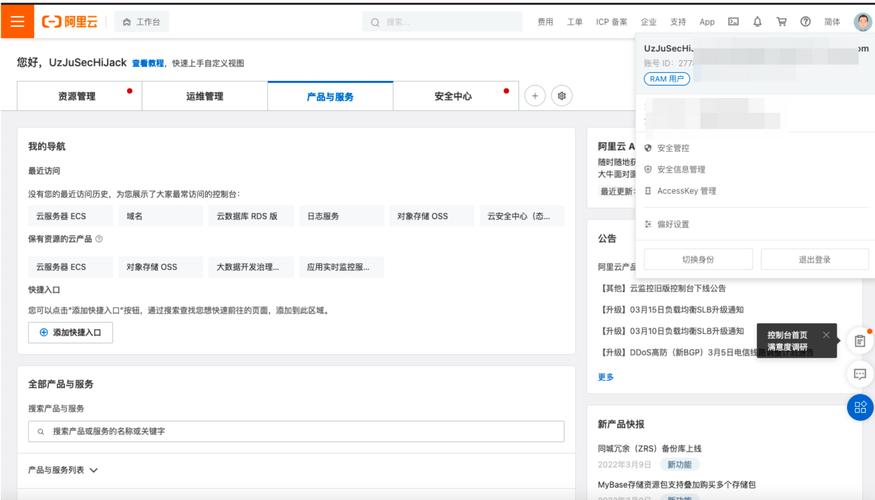Click the 更多 announcements link
The image size is (875, 500).
(x=605, y=377)
